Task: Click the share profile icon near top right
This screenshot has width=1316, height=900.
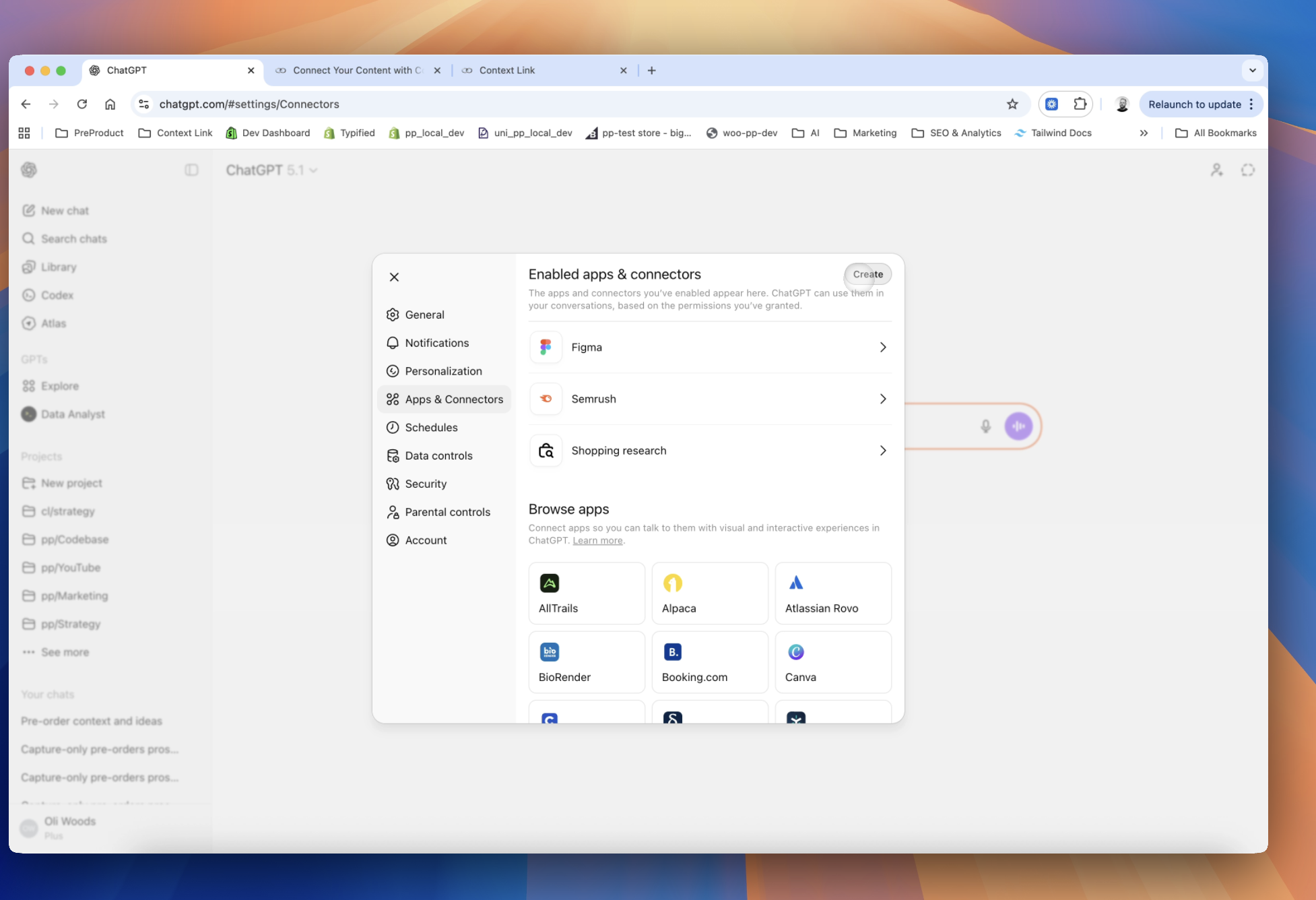Action: [1216, 170]
